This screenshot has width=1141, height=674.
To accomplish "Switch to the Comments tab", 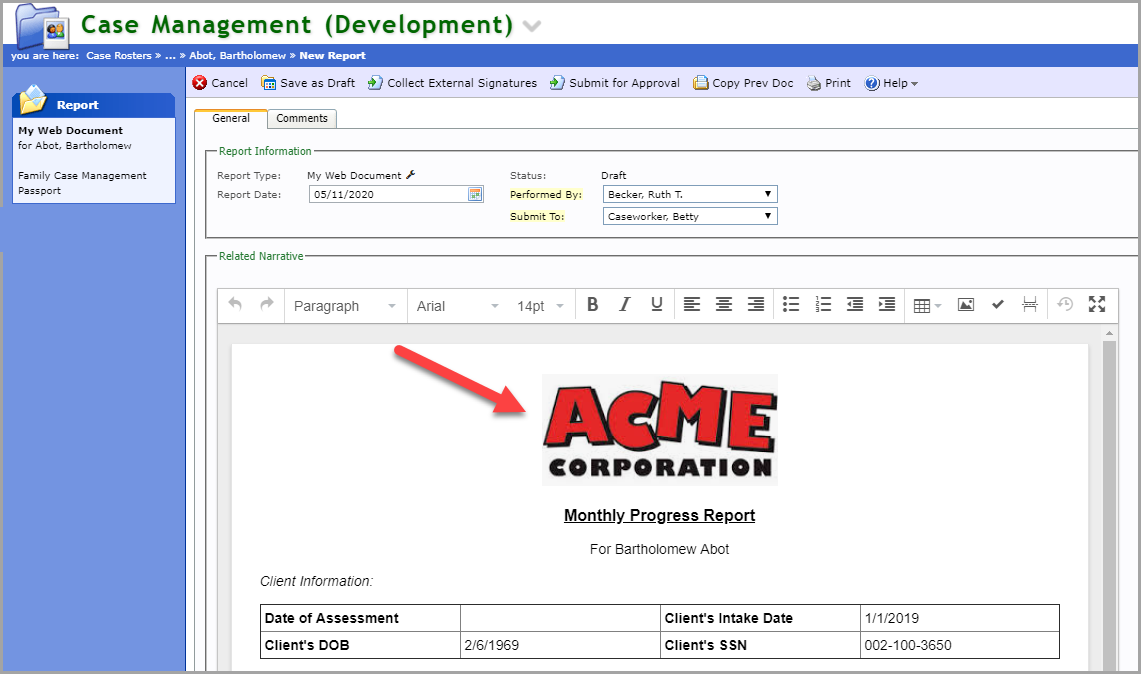I will coord(302,118).
